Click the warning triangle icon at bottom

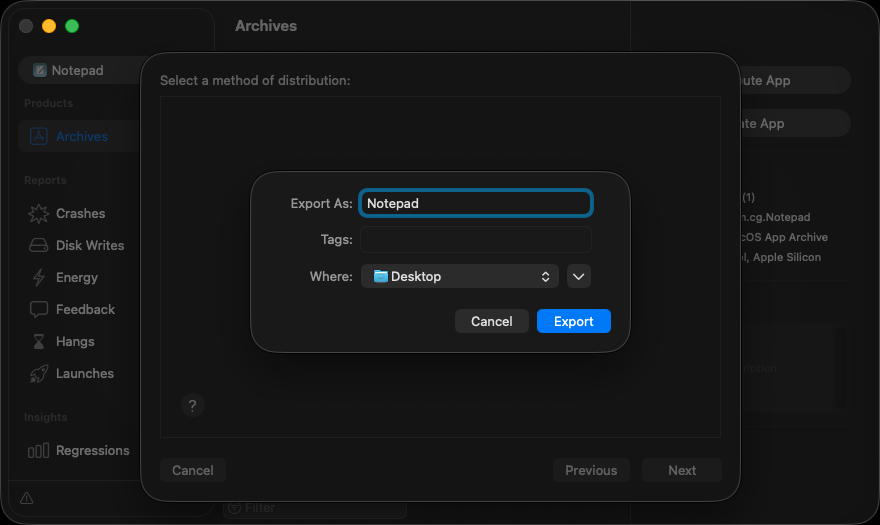point(26,498)
